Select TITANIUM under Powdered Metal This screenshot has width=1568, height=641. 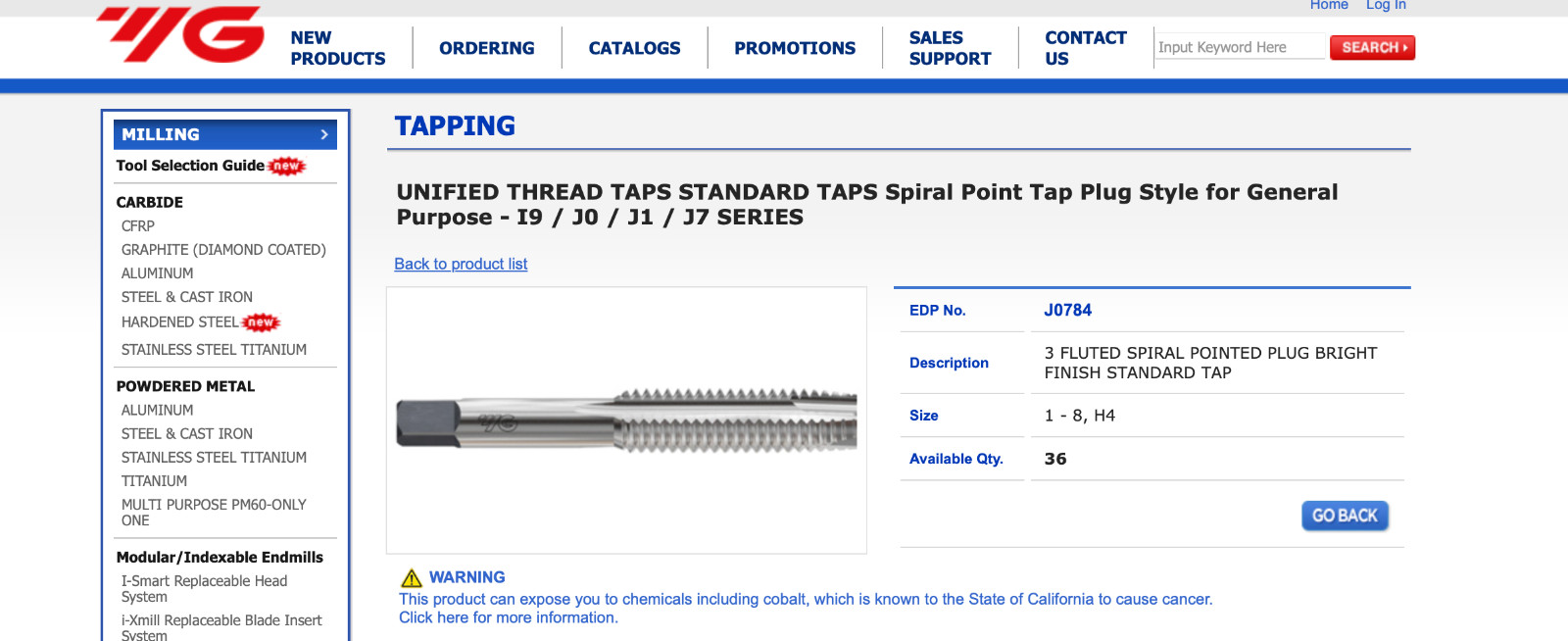(x=154, y=481)
